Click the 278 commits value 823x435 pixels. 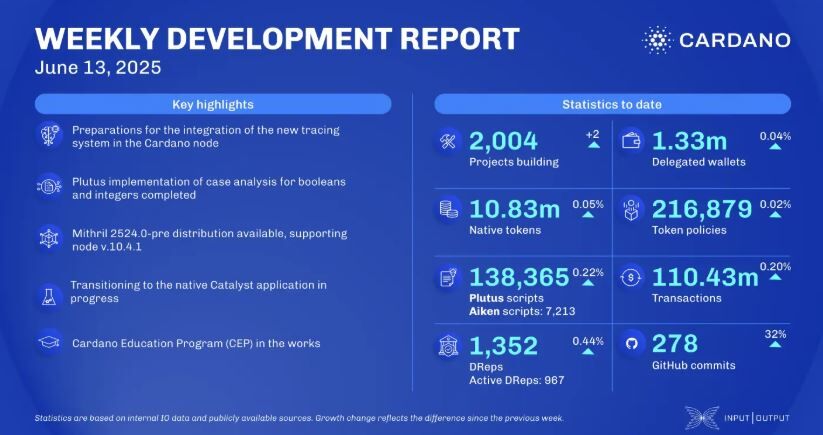675,344
